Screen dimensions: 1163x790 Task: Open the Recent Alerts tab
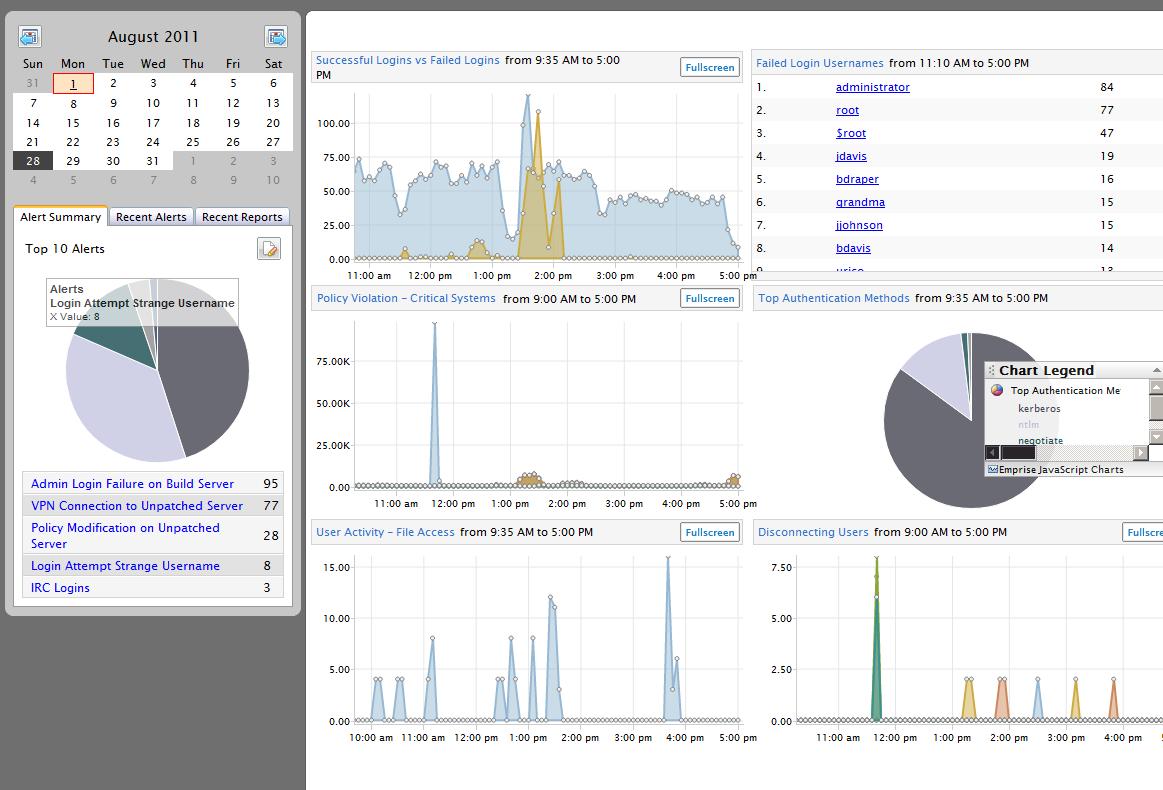(151, 217)
